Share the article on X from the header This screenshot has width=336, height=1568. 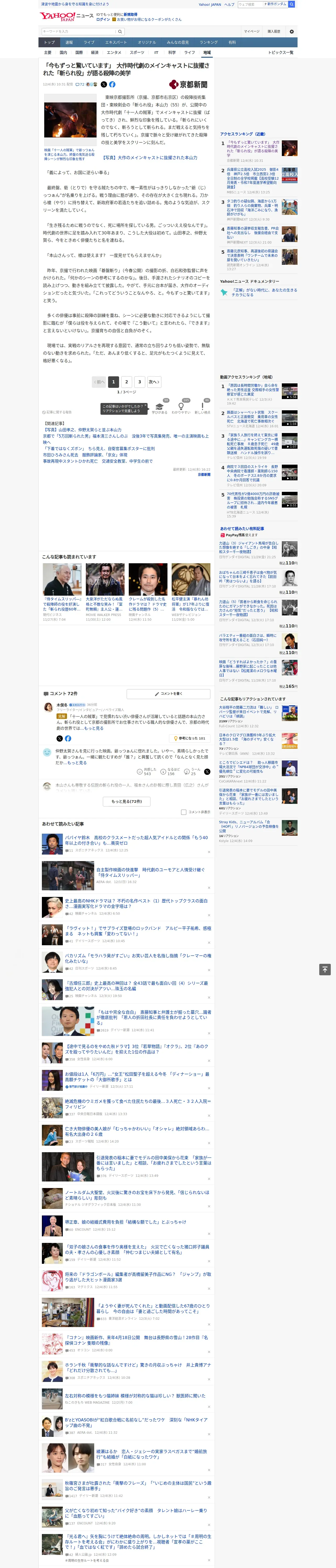104,85
